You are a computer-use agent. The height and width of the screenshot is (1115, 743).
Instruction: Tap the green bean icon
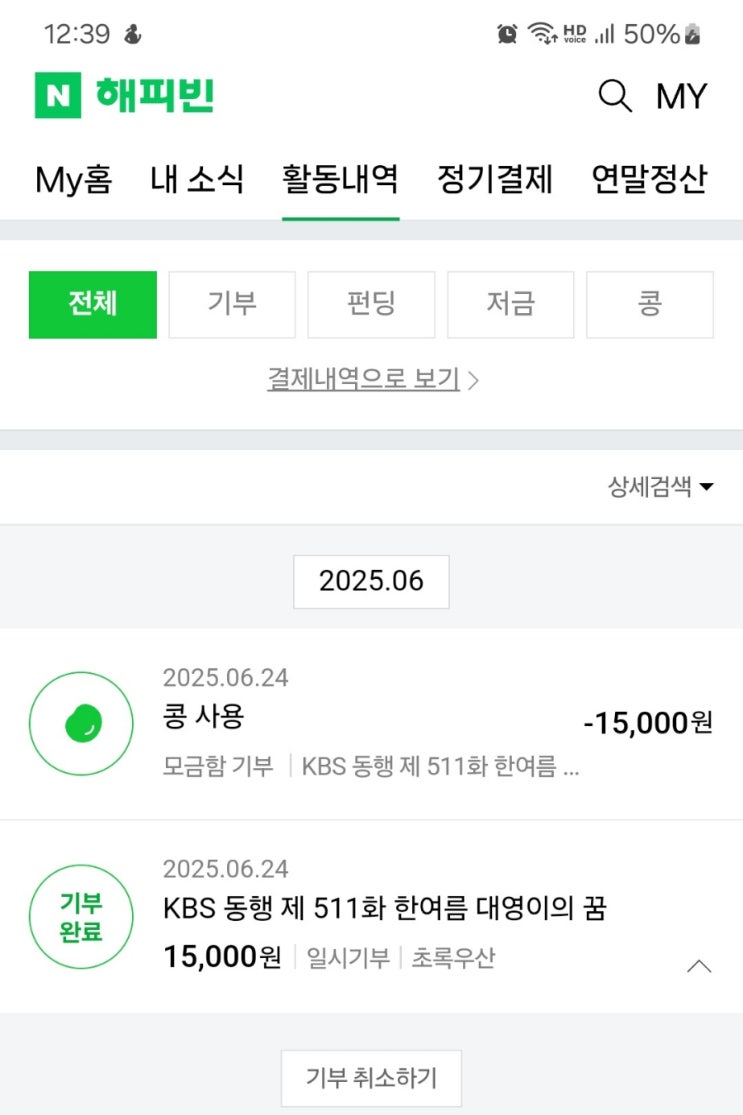pos(81,723)
